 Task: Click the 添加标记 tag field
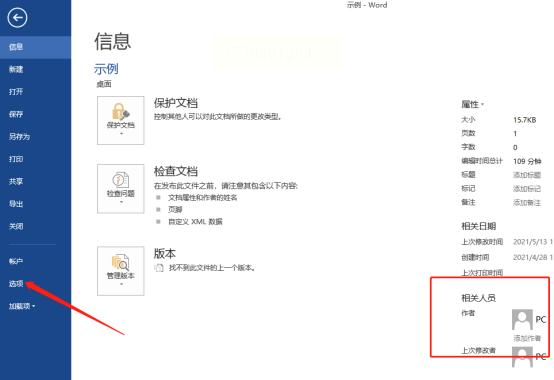[527, 189]
